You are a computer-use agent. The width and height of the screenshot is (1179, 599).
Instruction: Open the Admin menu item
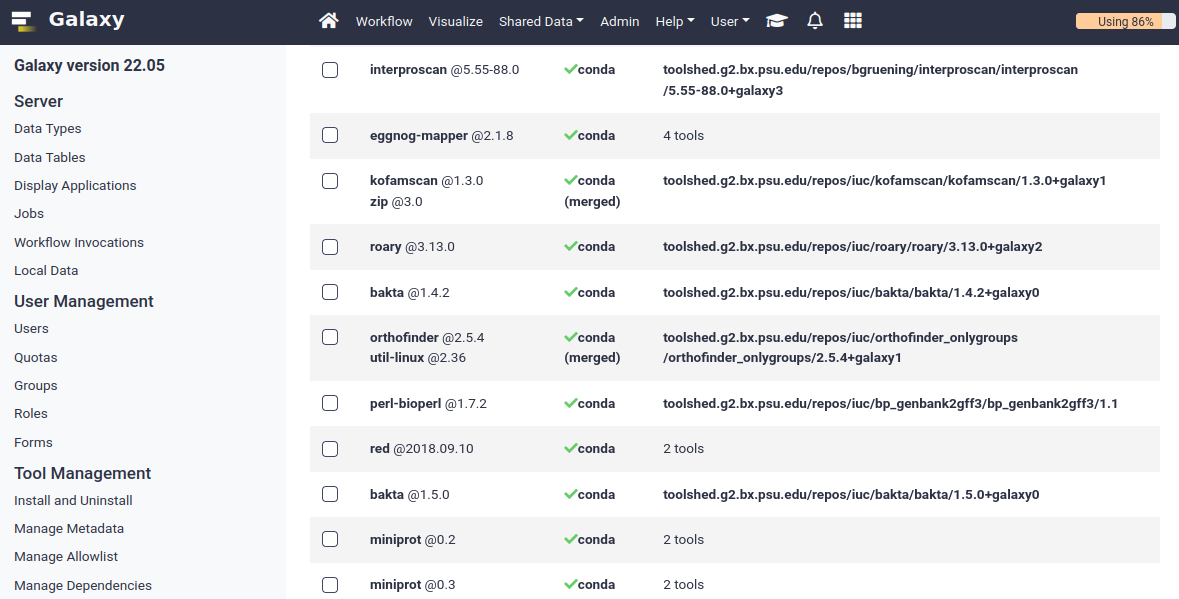coord(620,22)
